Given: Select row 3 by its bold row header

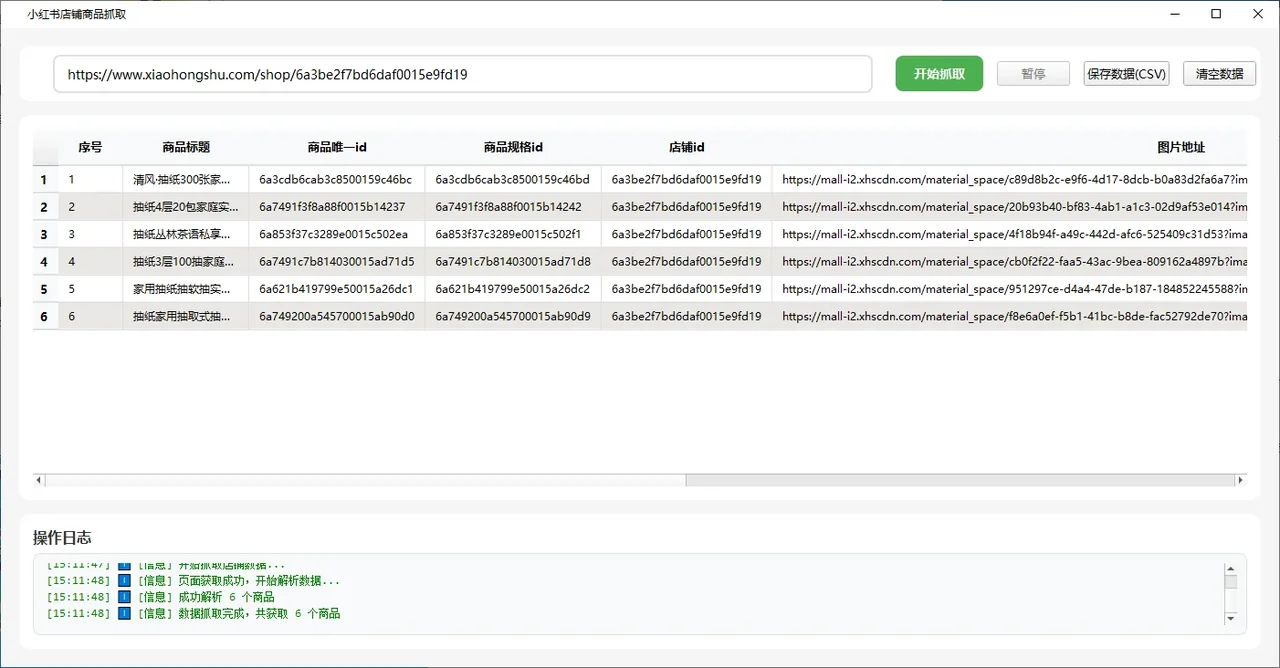Looking at the screenshot, I should pyautogui.click(x=45, y=234).
